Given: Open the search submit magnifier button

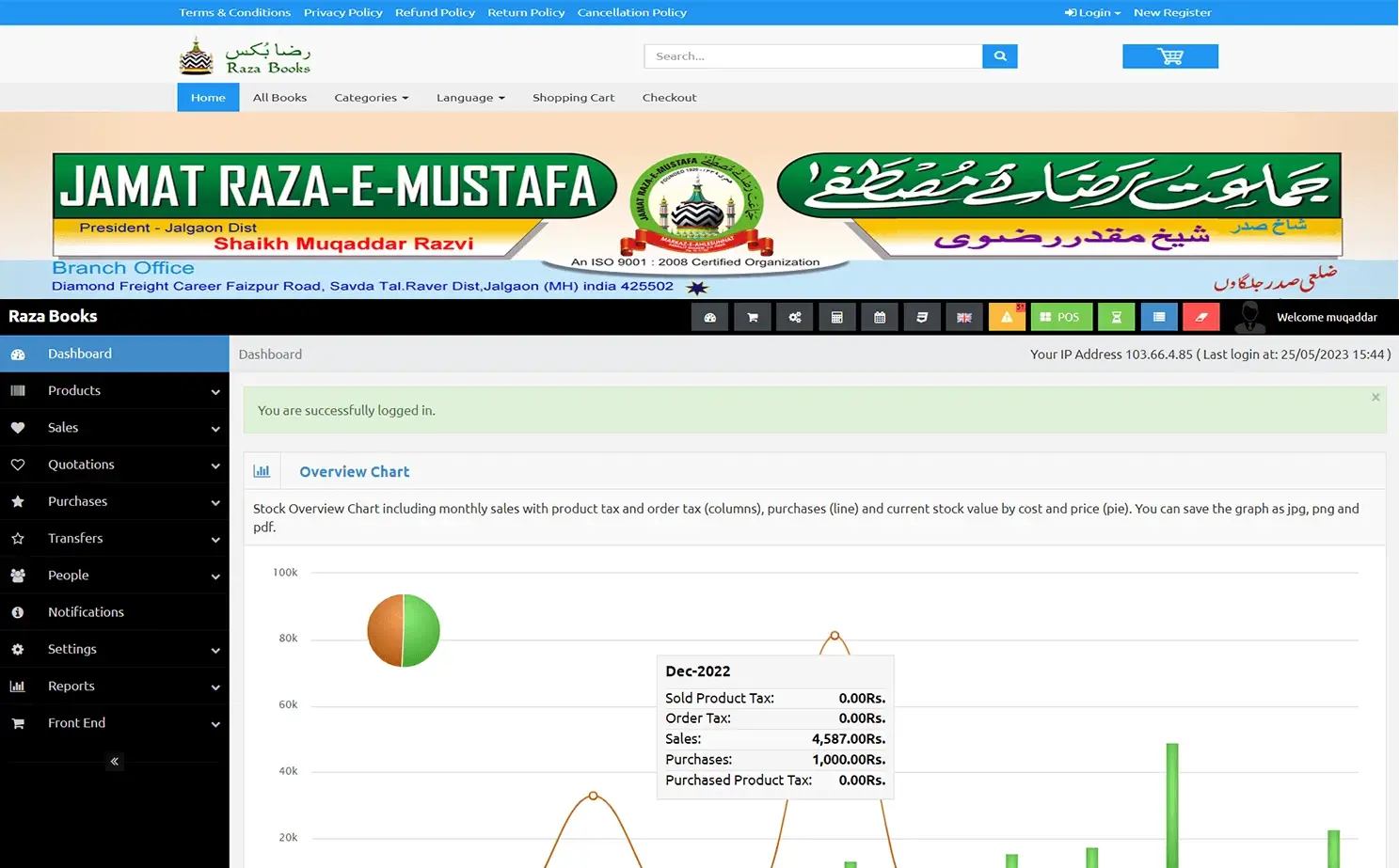Looking at the screenshot, I should [x=999, y=55].
